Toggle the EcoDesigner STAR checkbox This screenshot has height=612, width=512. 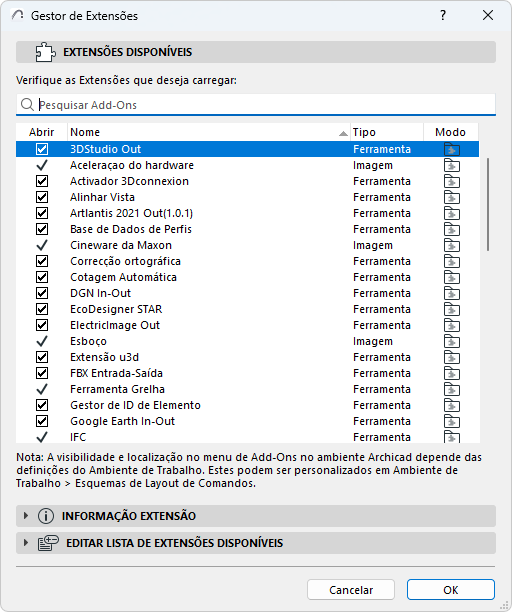tap(42, 309)
